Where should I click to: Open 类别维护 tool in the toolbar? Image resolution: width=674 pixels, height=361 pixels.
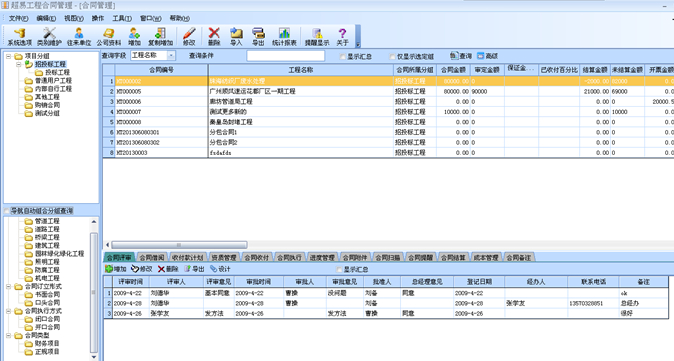(49, 37)
